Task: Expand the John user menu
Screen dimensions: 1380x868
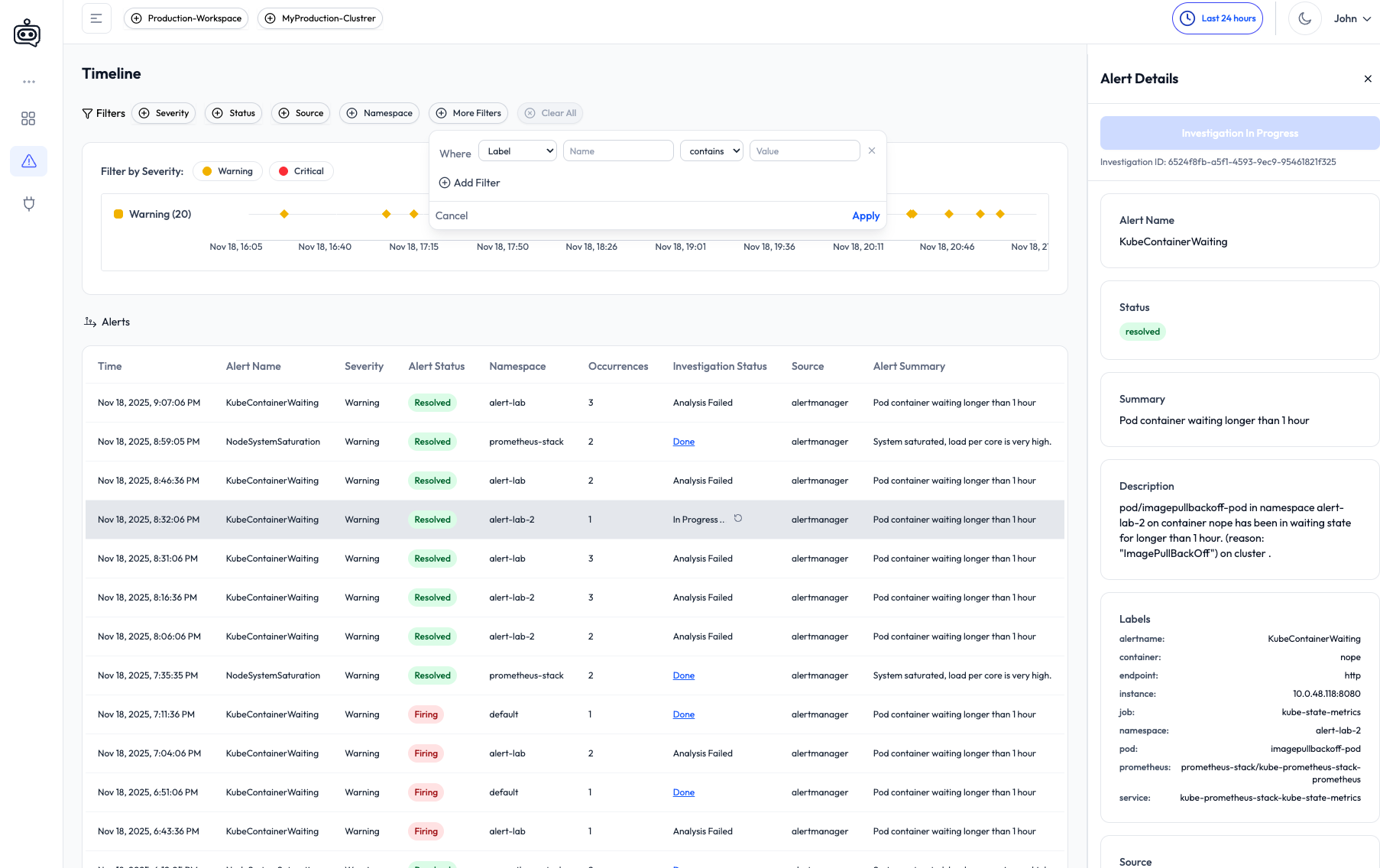Action: [1352, 18]
